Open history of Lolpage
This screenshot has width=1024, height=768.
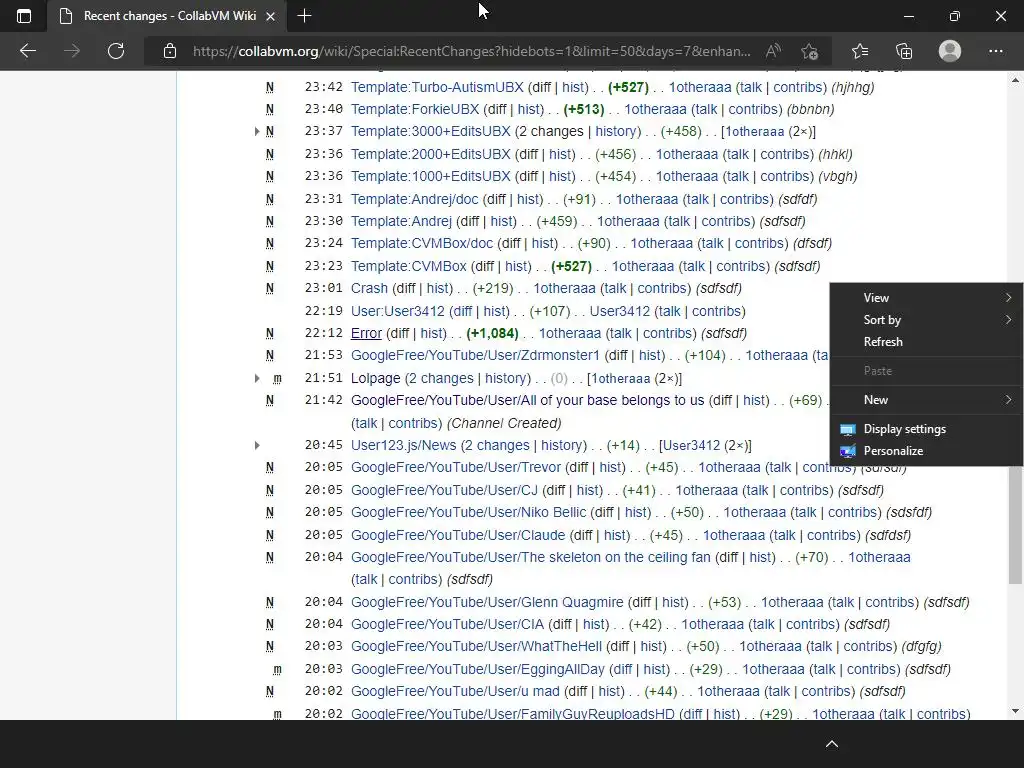(x=507, y=379)
